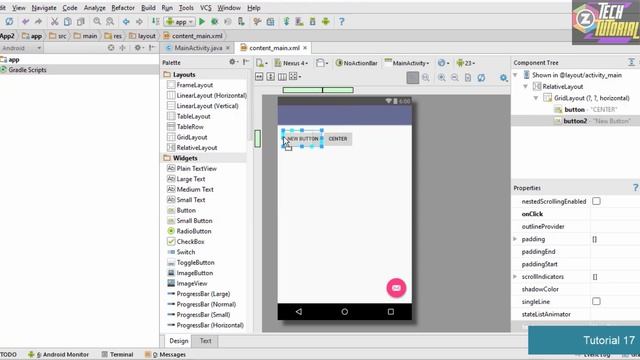
Task: Expand the padding property
Action: [x=515, y=239]
